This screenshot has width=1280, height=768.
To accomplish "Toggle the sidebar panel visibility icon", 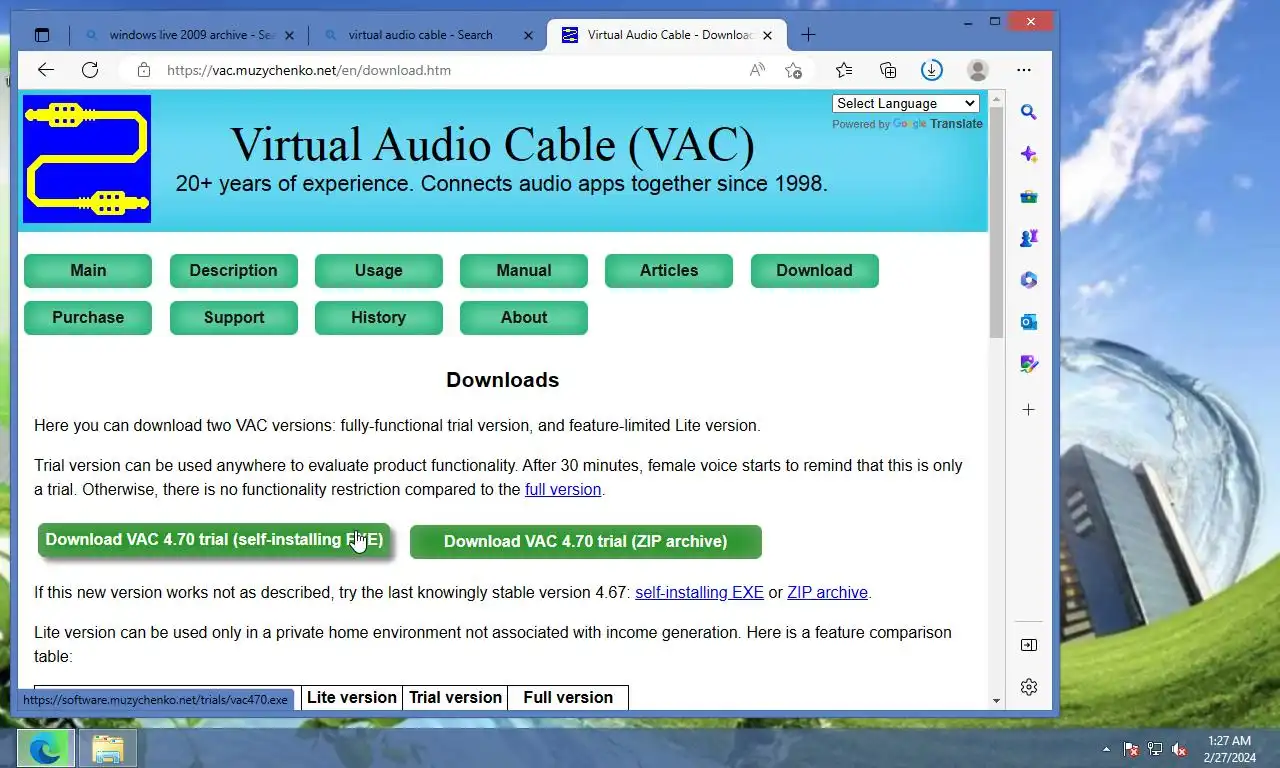I will coord(1029,645).
